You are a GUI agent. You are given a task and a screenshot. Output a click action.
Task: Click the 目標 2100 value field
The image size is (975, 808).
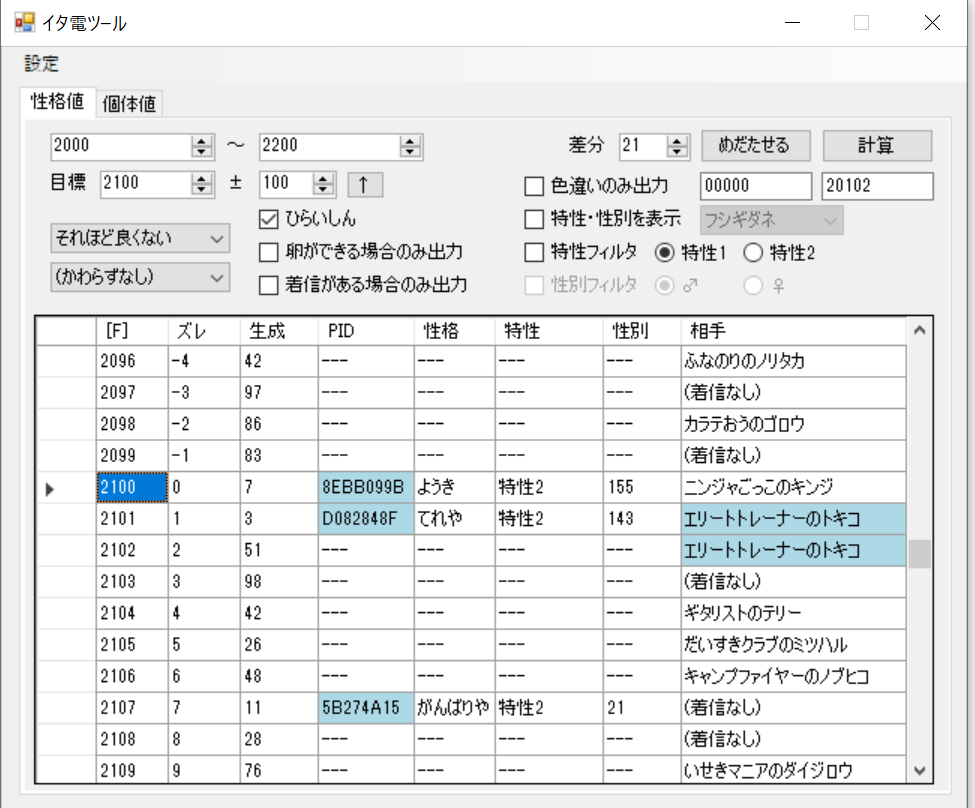[x=146, y=184]
